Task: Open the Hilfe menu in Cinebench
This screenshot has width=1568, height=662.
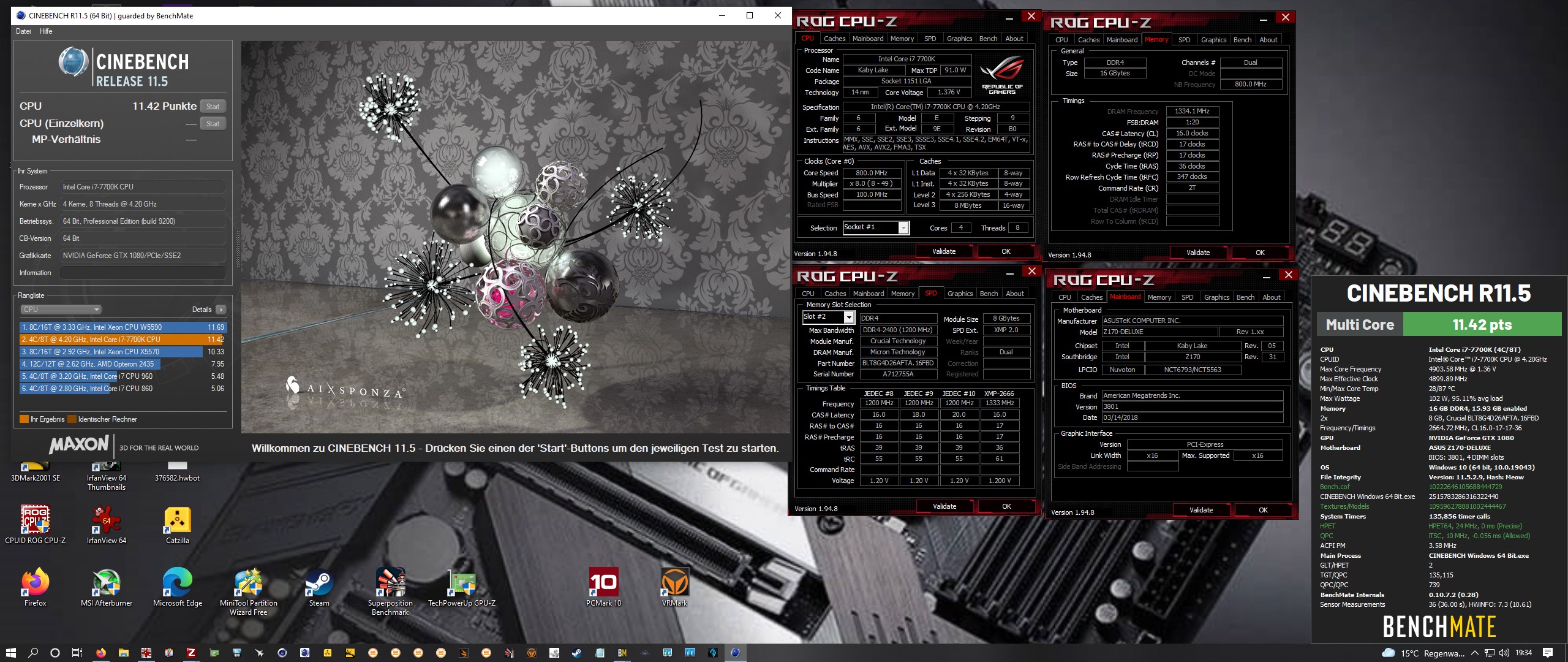Action: [x=46, y=31]
